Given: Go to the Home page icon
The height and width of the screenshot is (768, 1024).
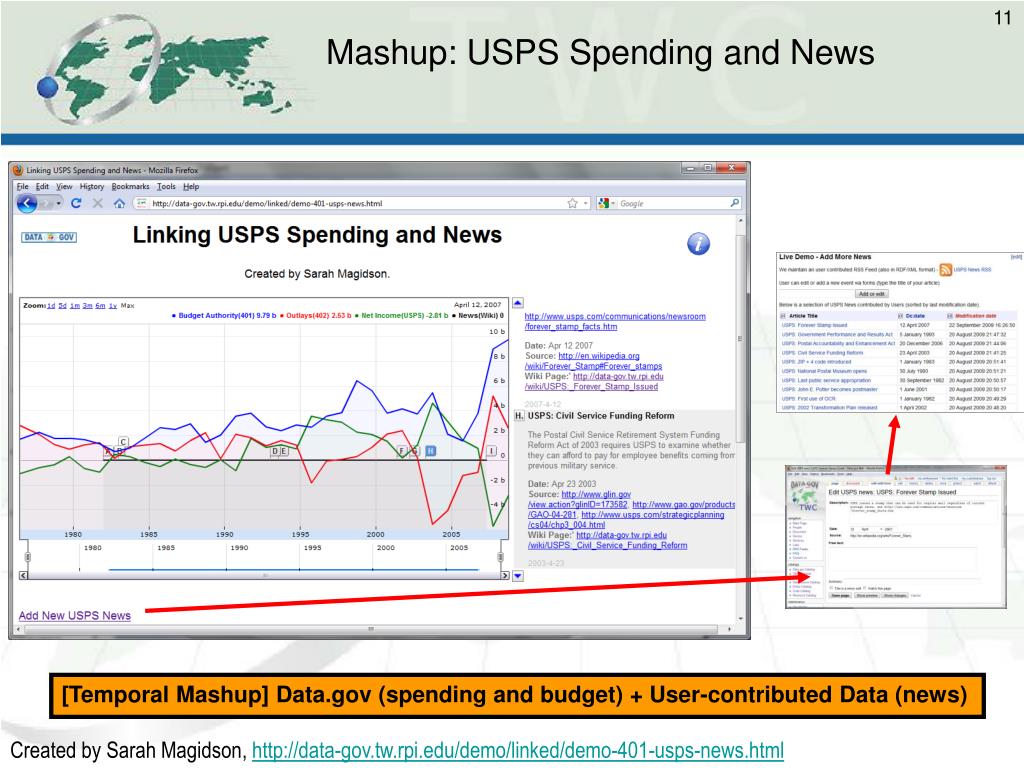Looking at the screenshot, I should pos(119,203).
